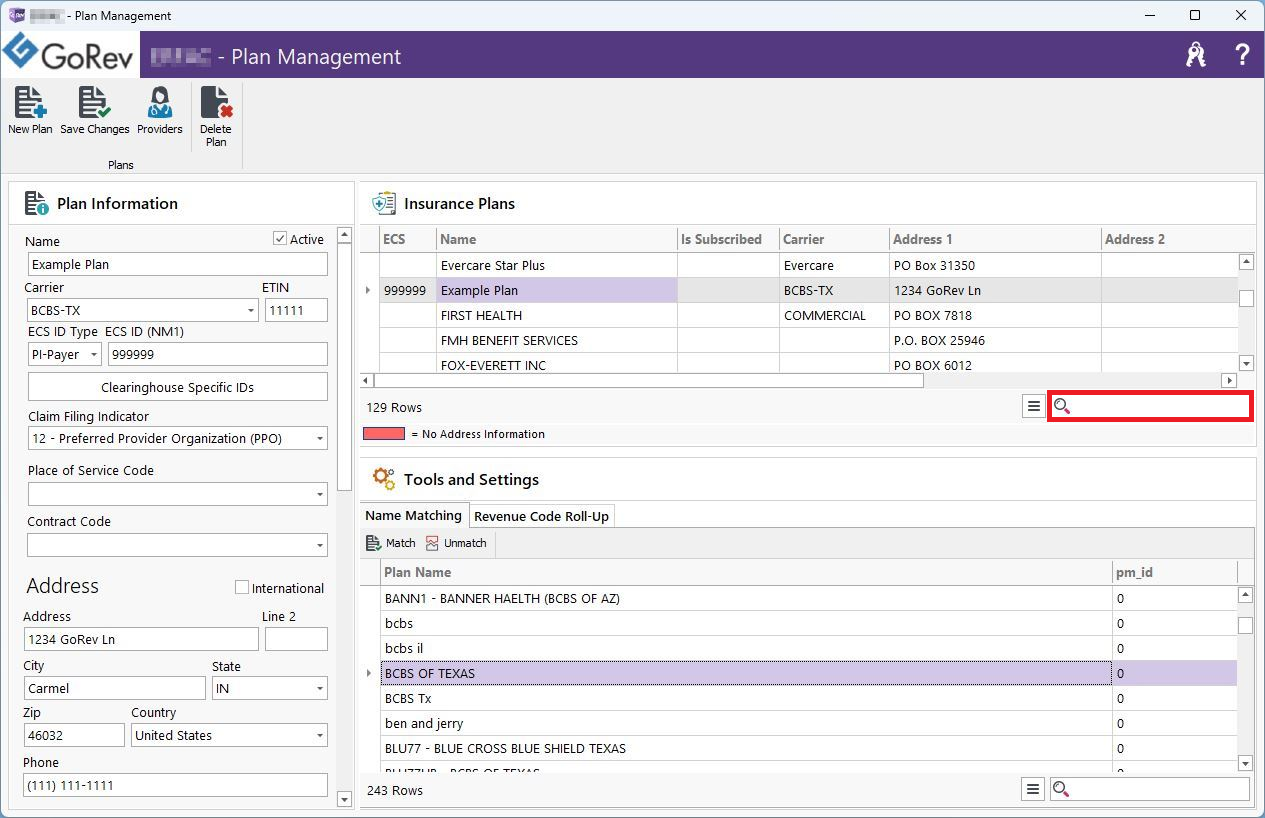1265x818 pixels.
Task: Click Insurance Plans vertical scrollbar down arrow
Action: coord(1246,363)
